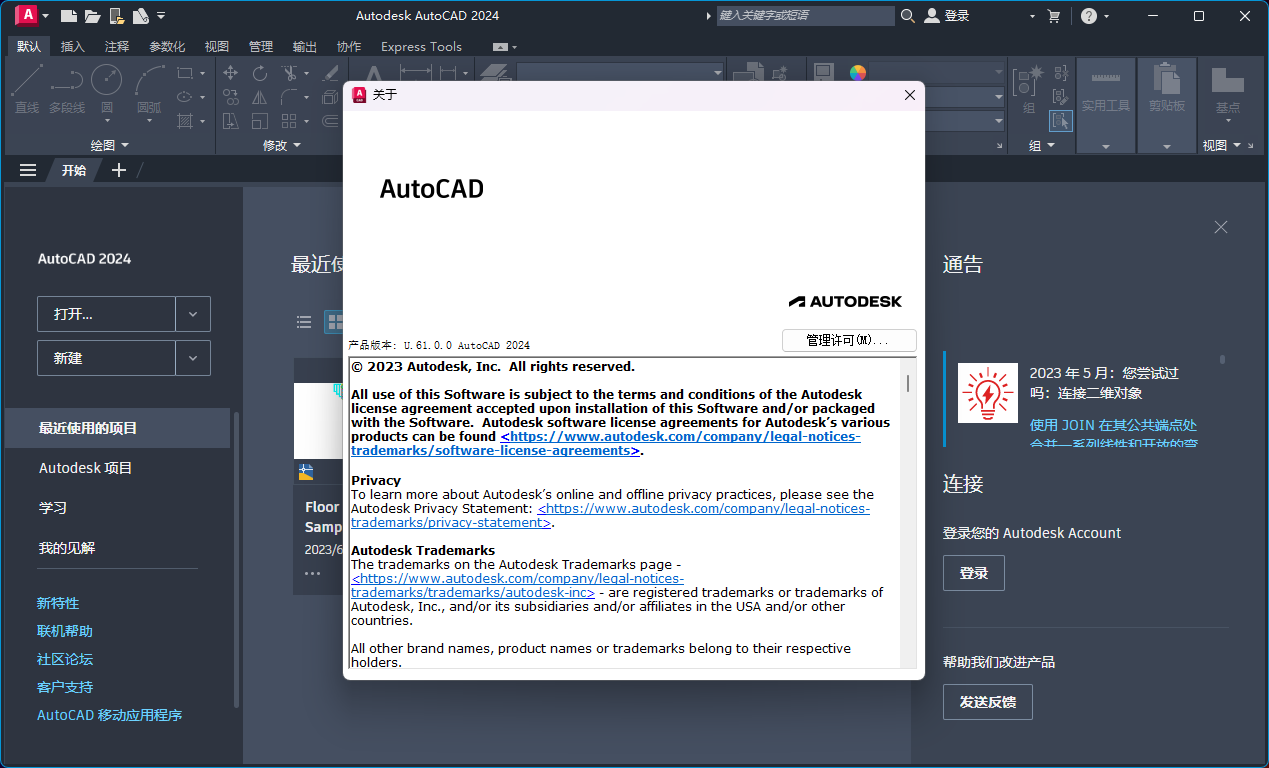This screenshot has width=1269, height=768.
Task: Select the Arc (圆弧) tool
Action: [149, 88]
